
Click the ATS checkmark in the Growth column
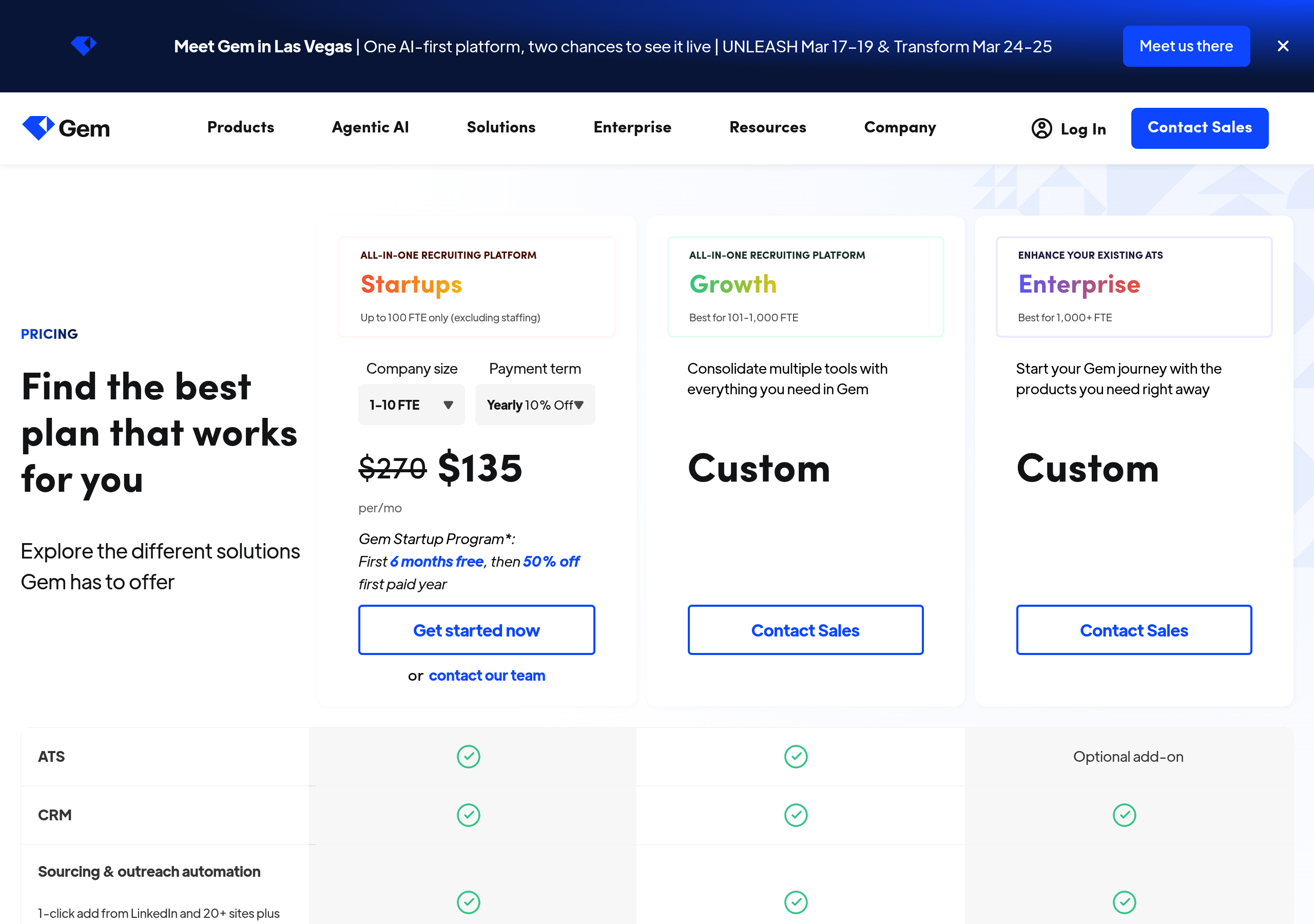796,756
